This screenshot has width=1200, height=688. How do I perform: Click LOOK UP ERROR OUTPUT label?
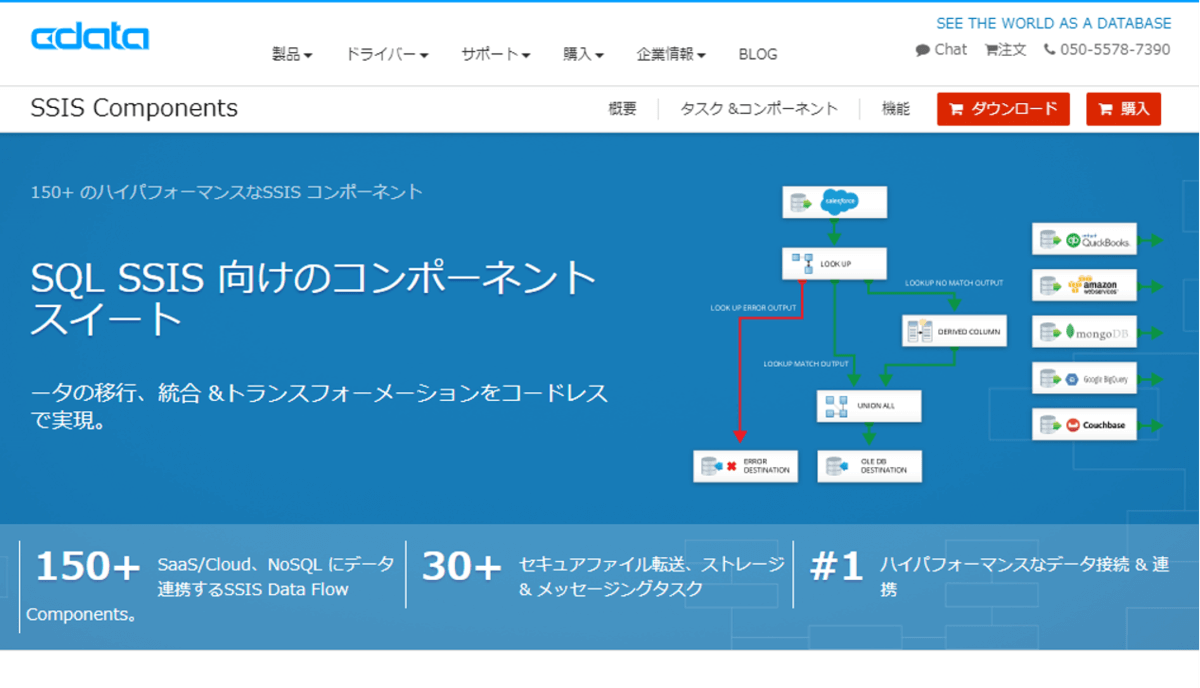[753, 308]
